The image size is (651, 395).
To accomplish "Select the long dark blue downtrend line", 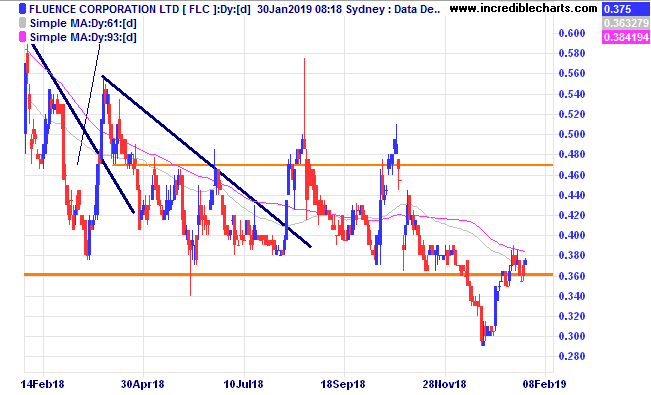I will [206, 161].
